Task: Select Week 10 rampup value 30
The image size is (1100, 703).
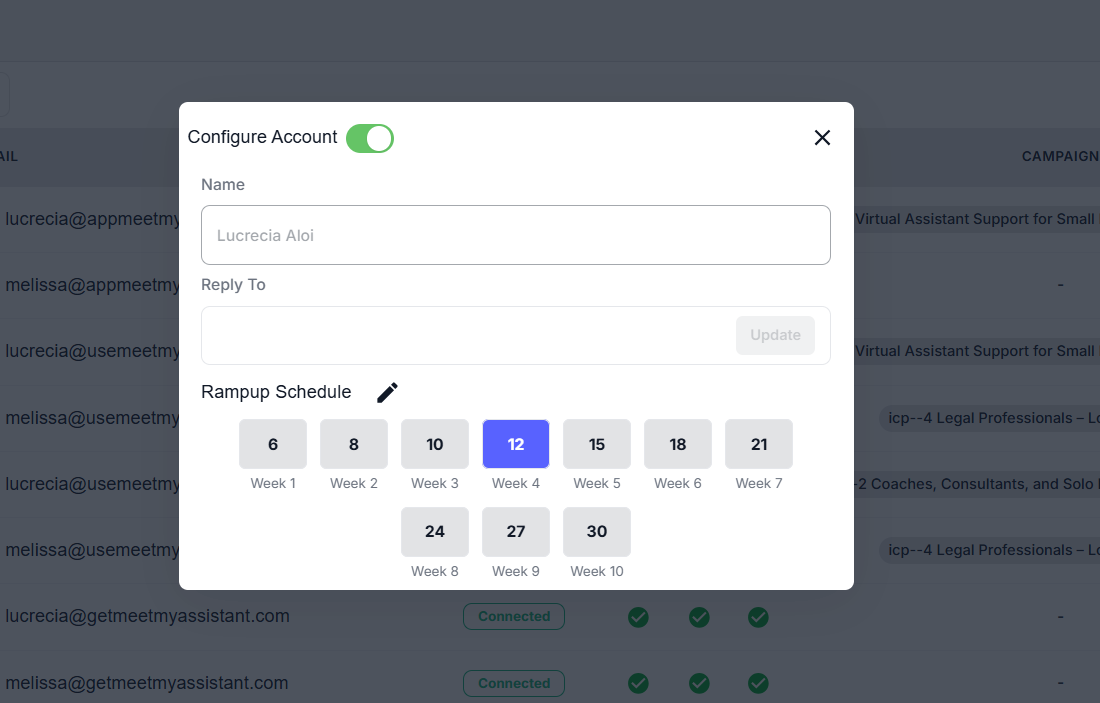Action: (x=597, y=531)
